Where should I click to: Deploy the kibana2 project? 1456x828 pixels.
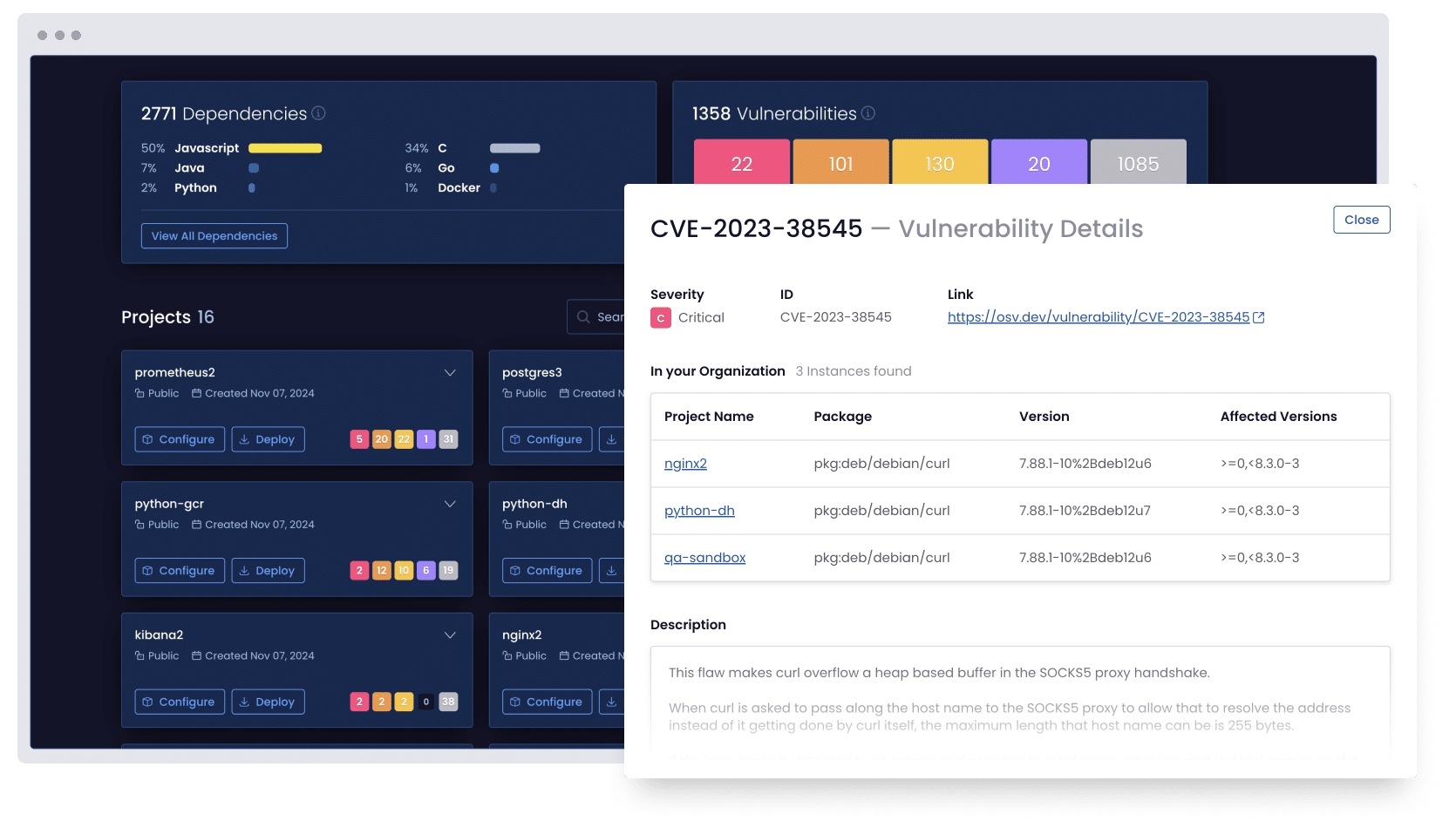click(x=268, y=702)
